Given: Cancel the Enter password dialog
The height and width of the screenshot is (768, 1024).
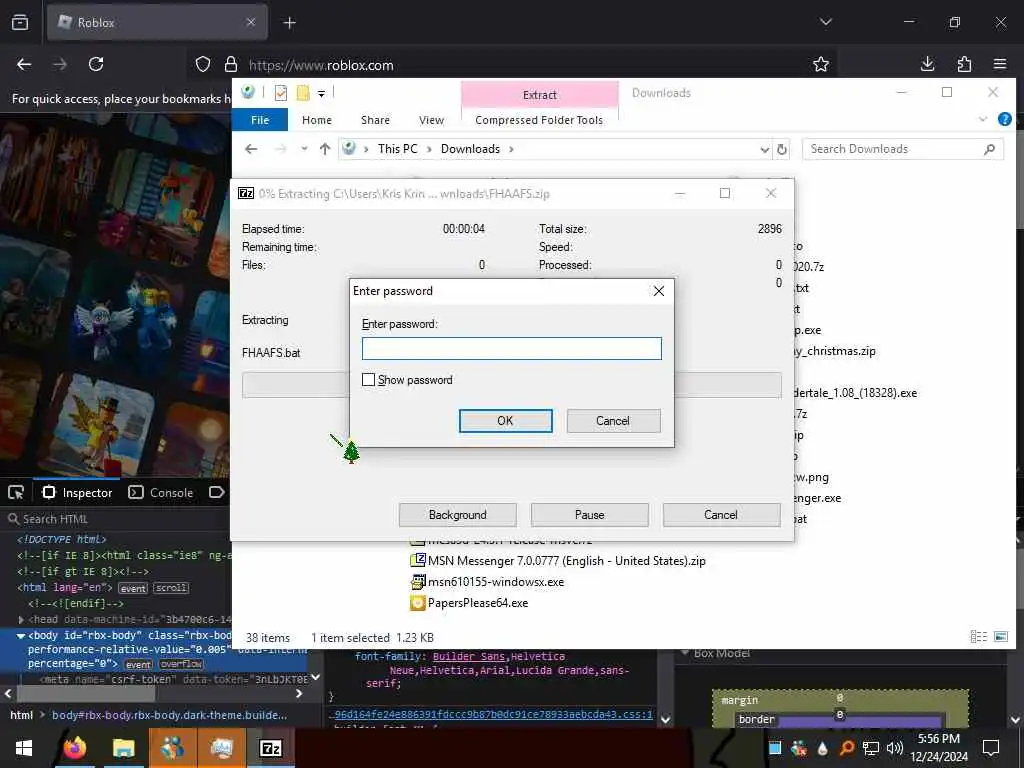Looking at the screenshot, I should [613, 421].
